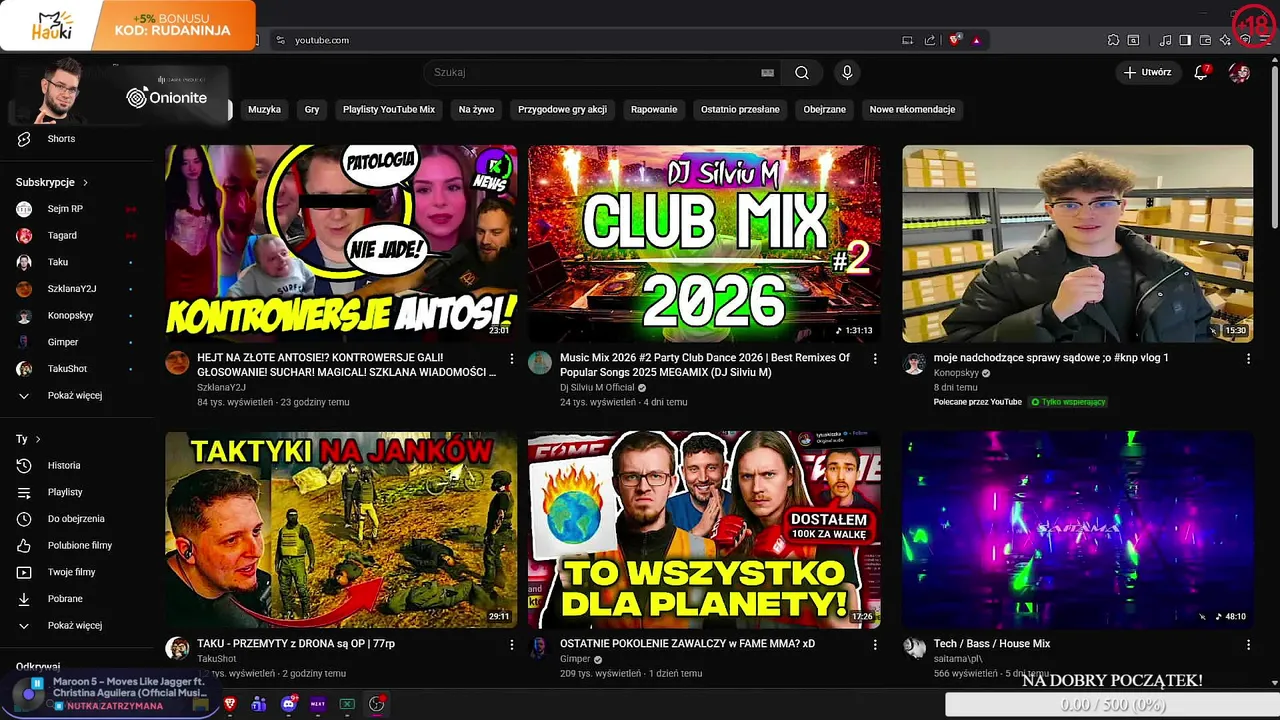The width and height of the screenshot is (1280, 720).
Task: Open three-dot menu for TAKU drone video
Action: click(x=512, y=645)
